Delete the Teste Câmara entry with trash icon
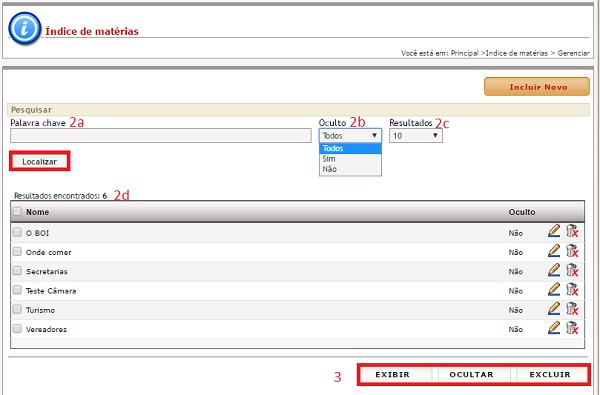600x395 pixels. coord(572,289)
